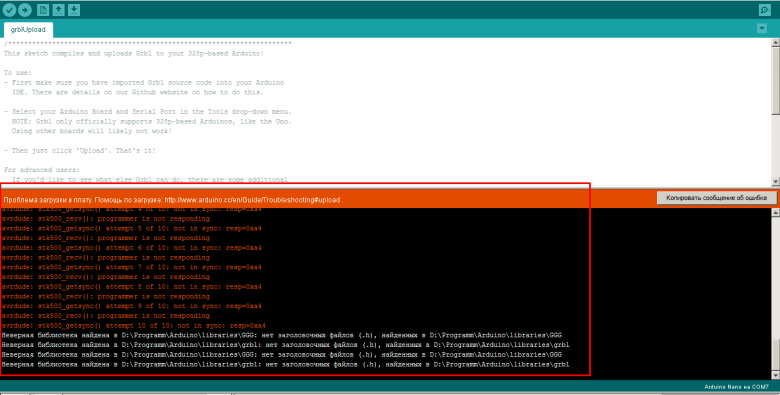This screenshot has width=780, height=395.
Task: Save sketch with the Save icon
Action: point(74,9)
